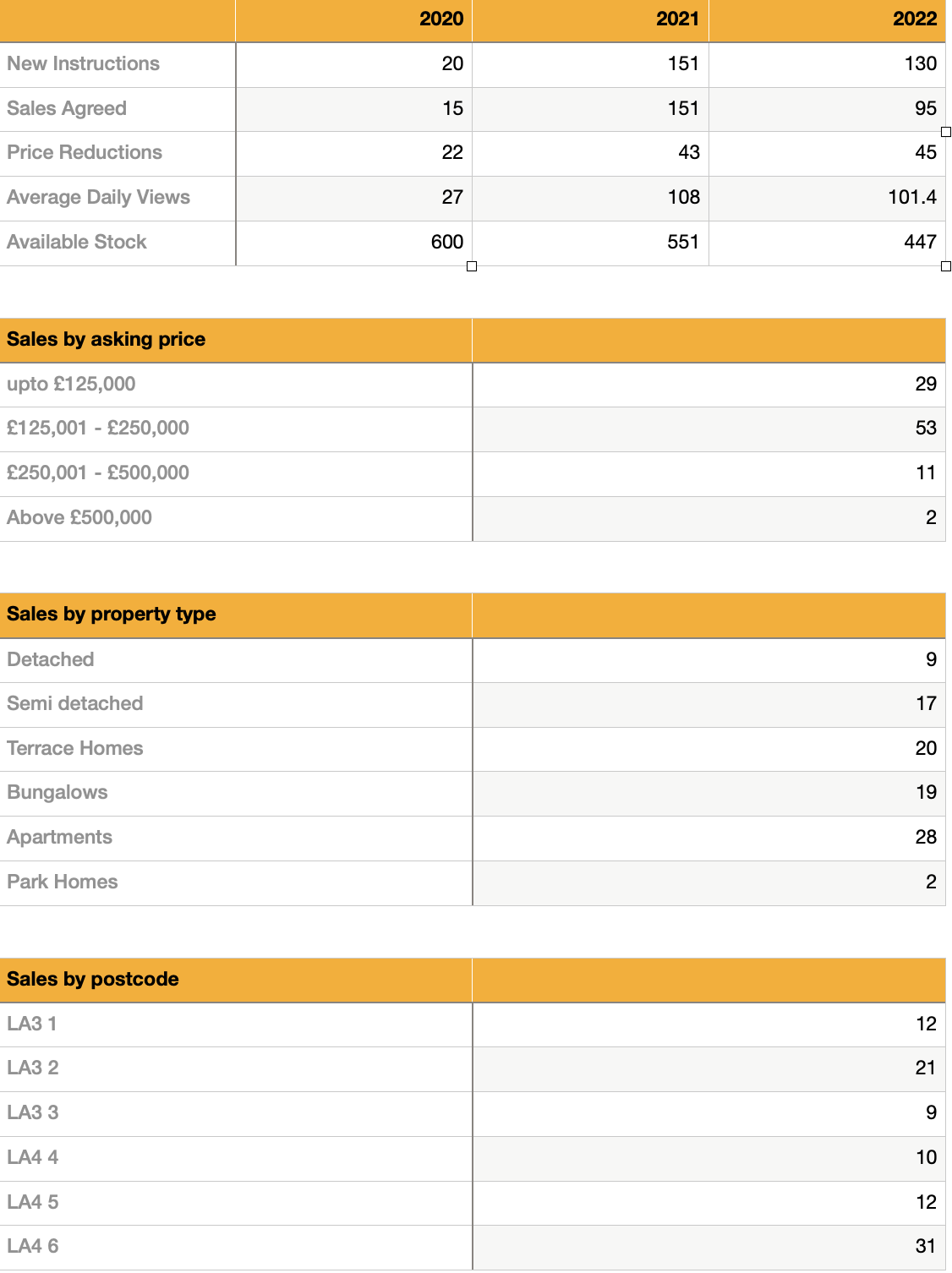
Task: Click the 2020 column header cell
Action: [x=353, y=19]
